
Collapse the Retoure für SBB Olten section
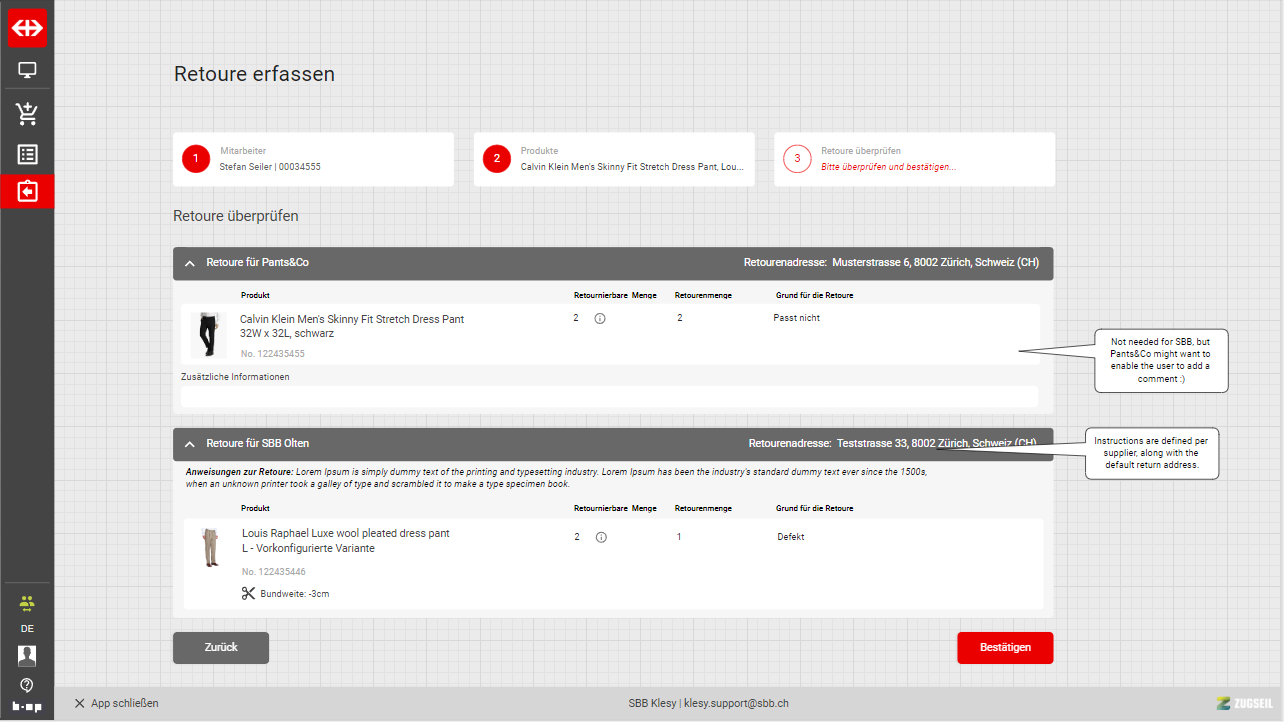pyautogui.click(x=190, y=443)
